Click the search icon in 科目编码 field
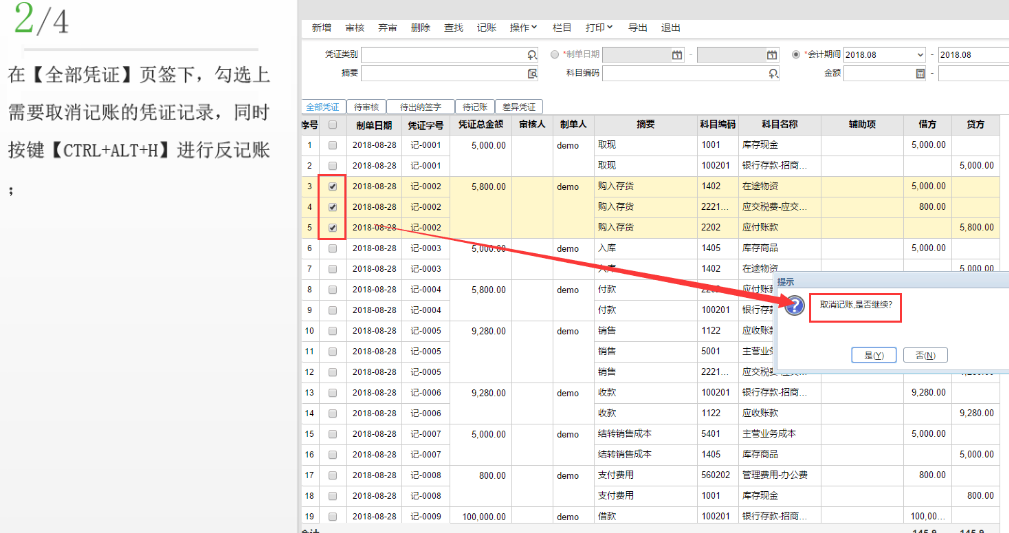This screenshot has height=533, width=1009. (x=773, y=73)
